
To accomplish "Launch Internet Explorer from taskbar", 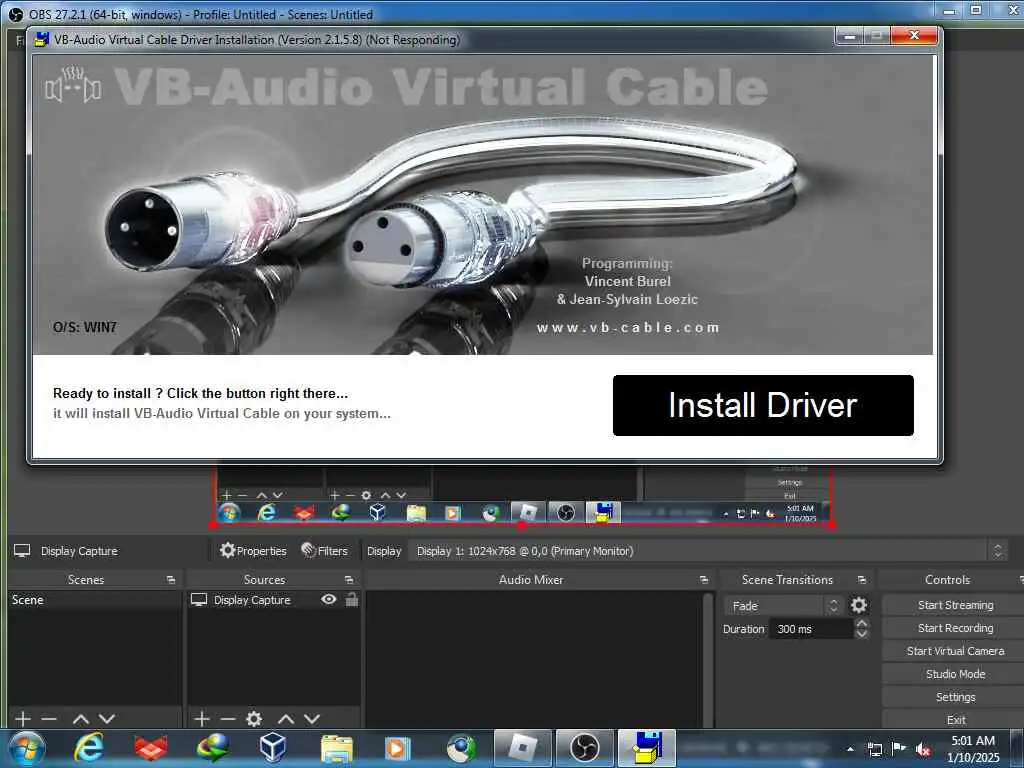I will [x=88, y=748].
